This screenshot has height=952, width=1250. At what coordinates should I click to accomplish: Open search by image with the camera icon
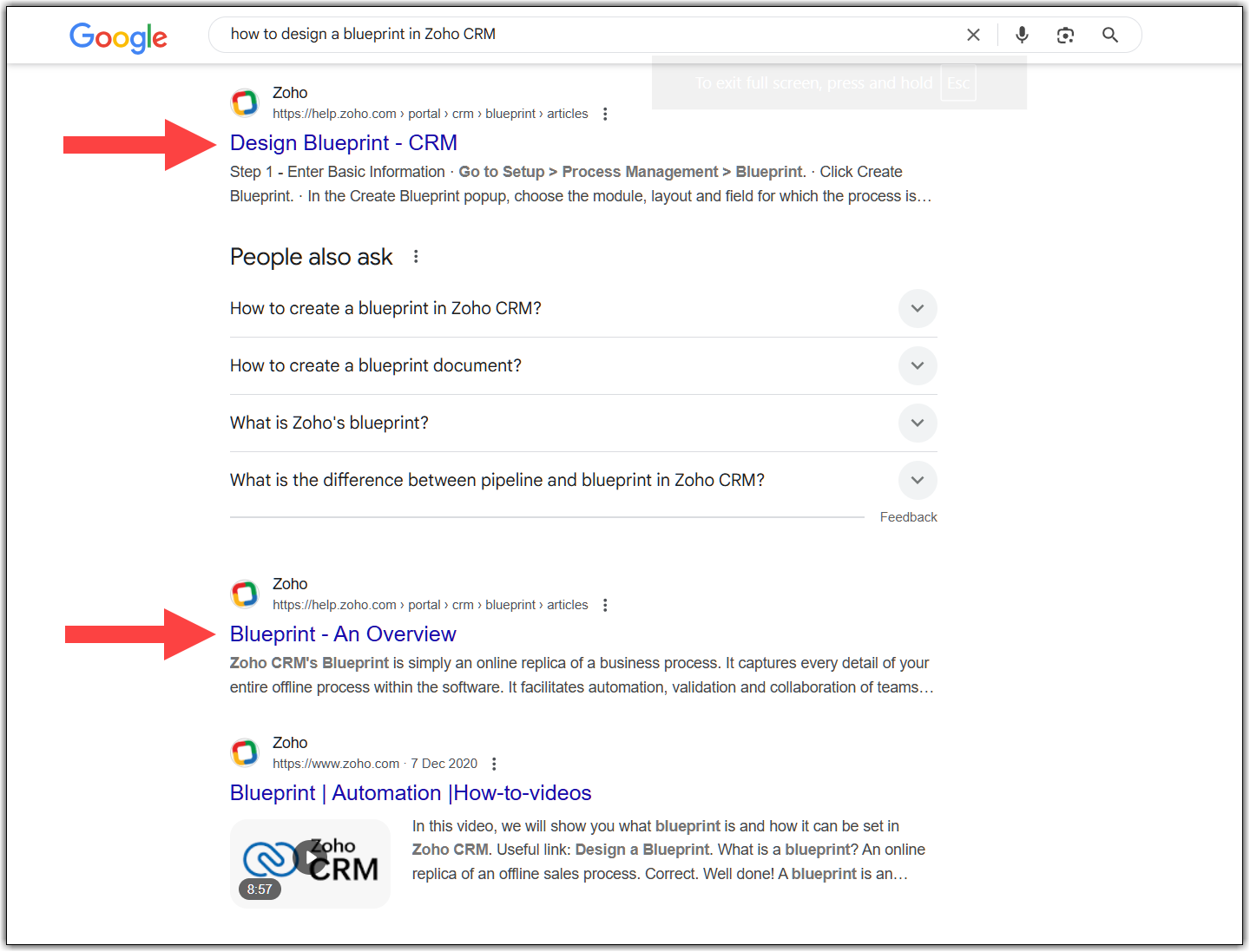tap(1065, 35)
